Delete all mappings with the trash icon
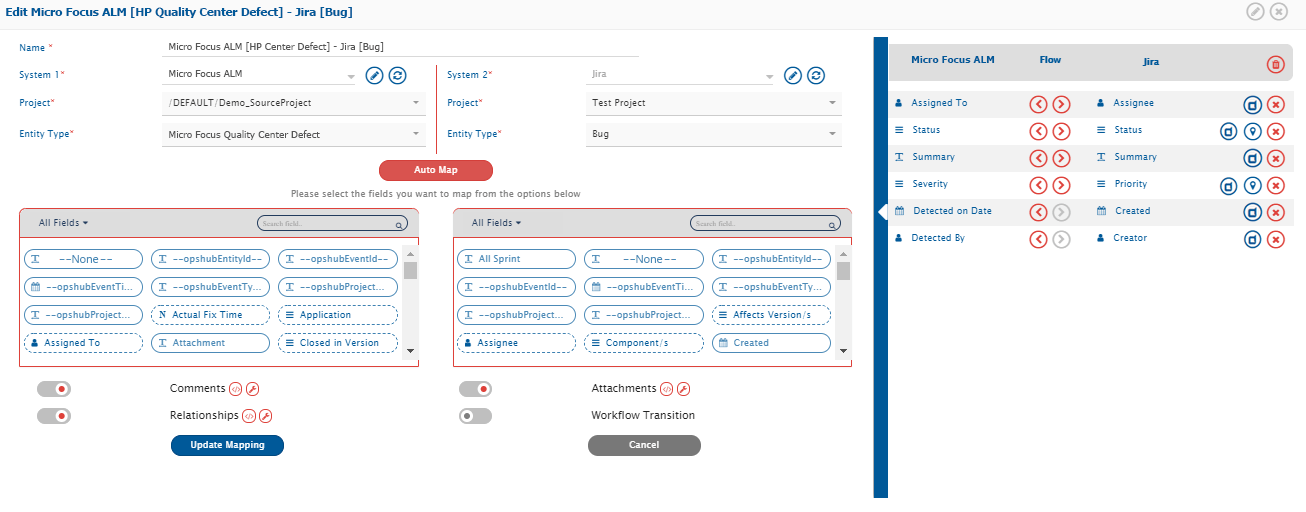The image size is (1306, 512). (1275, 64)
